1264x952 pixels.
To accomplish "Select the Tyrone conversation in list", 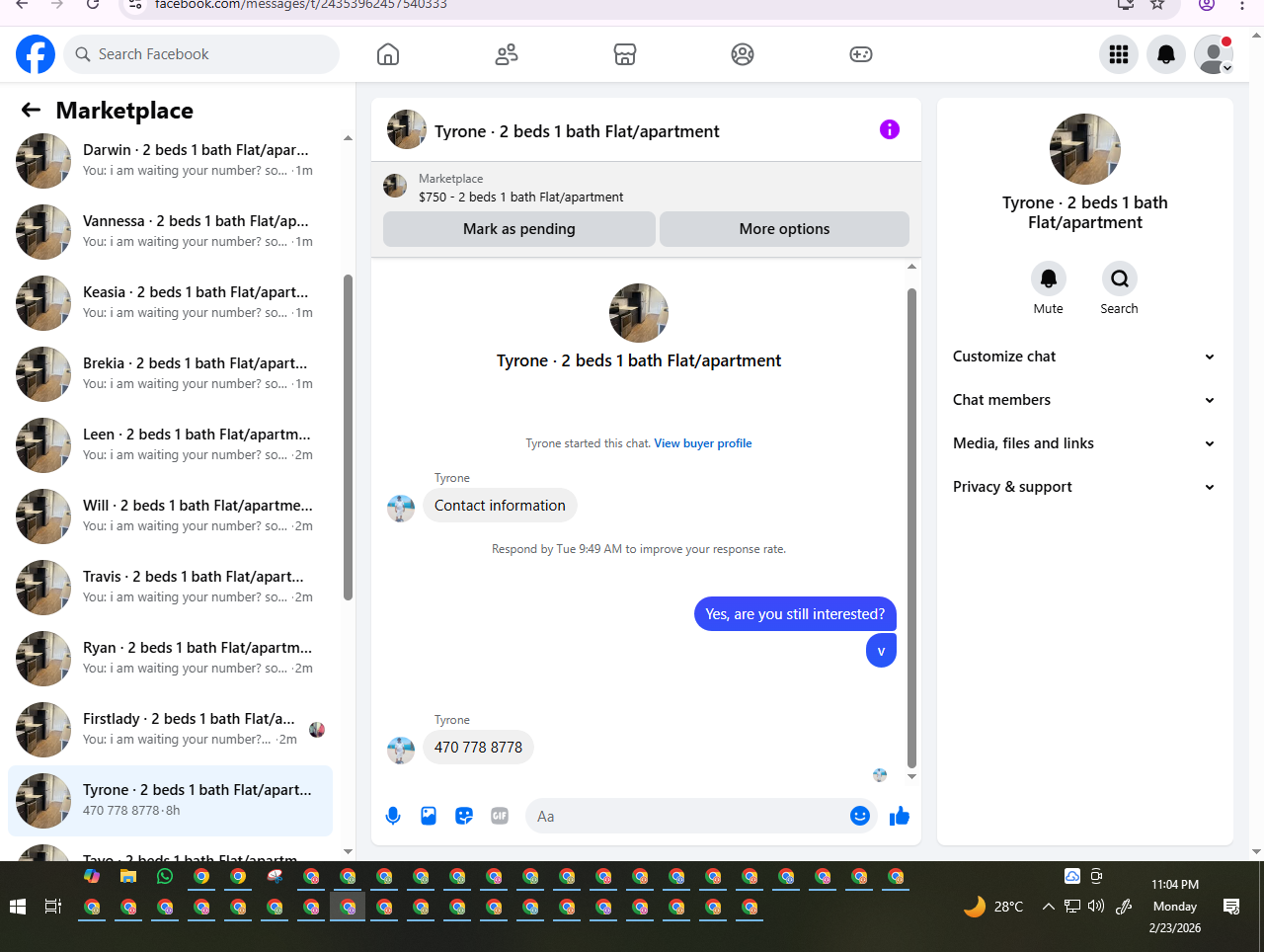I will pos(170,800).
